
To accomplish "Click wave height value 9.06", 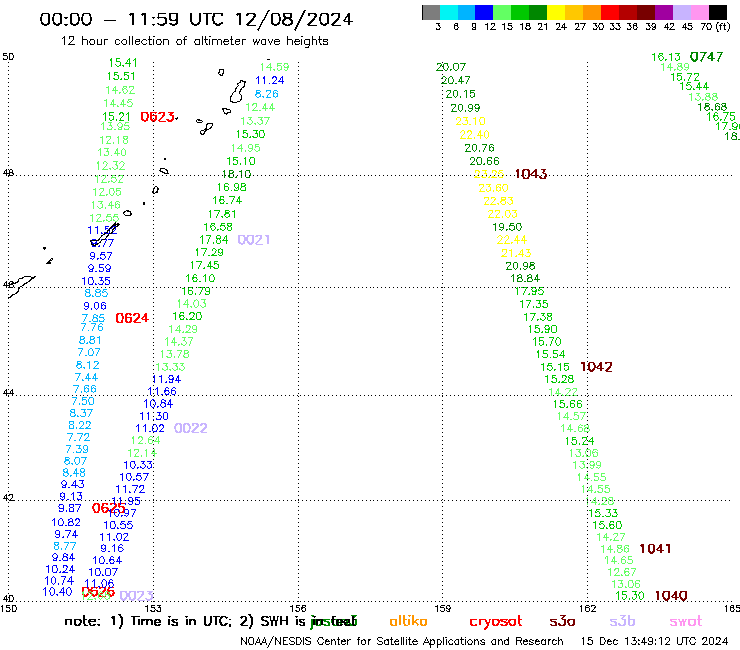I will click(x=95, y=306).
